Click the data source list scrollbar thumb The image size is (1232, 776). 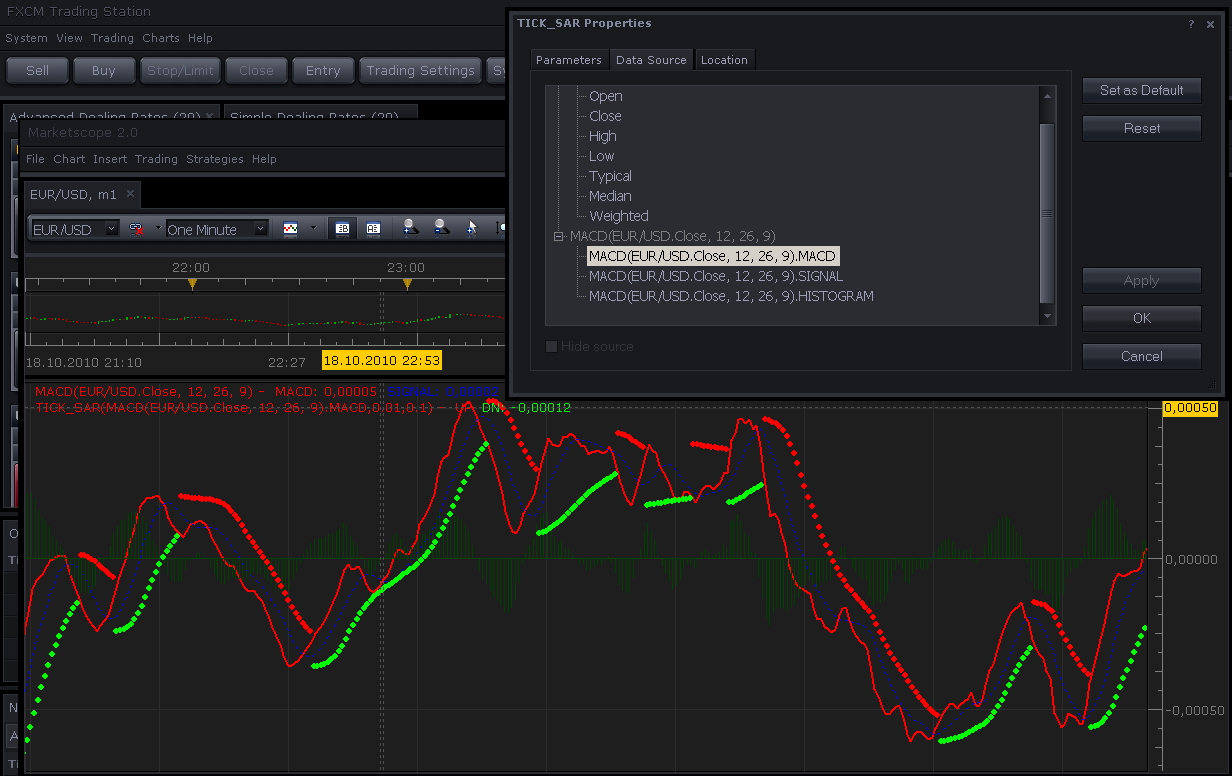click(x=1047, y=213)
